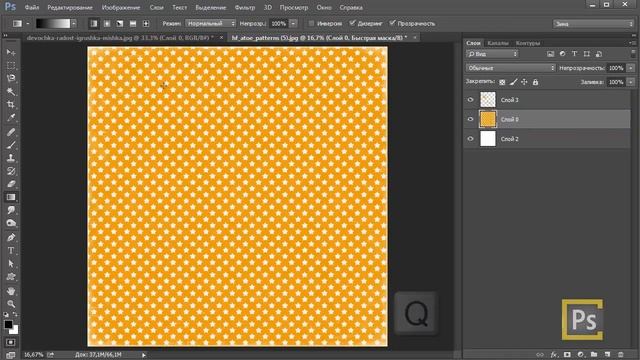Open layer blend mode Обычные dropdown
The height and width of the screenshot is (360, 640).
click(x=511, y=68)
